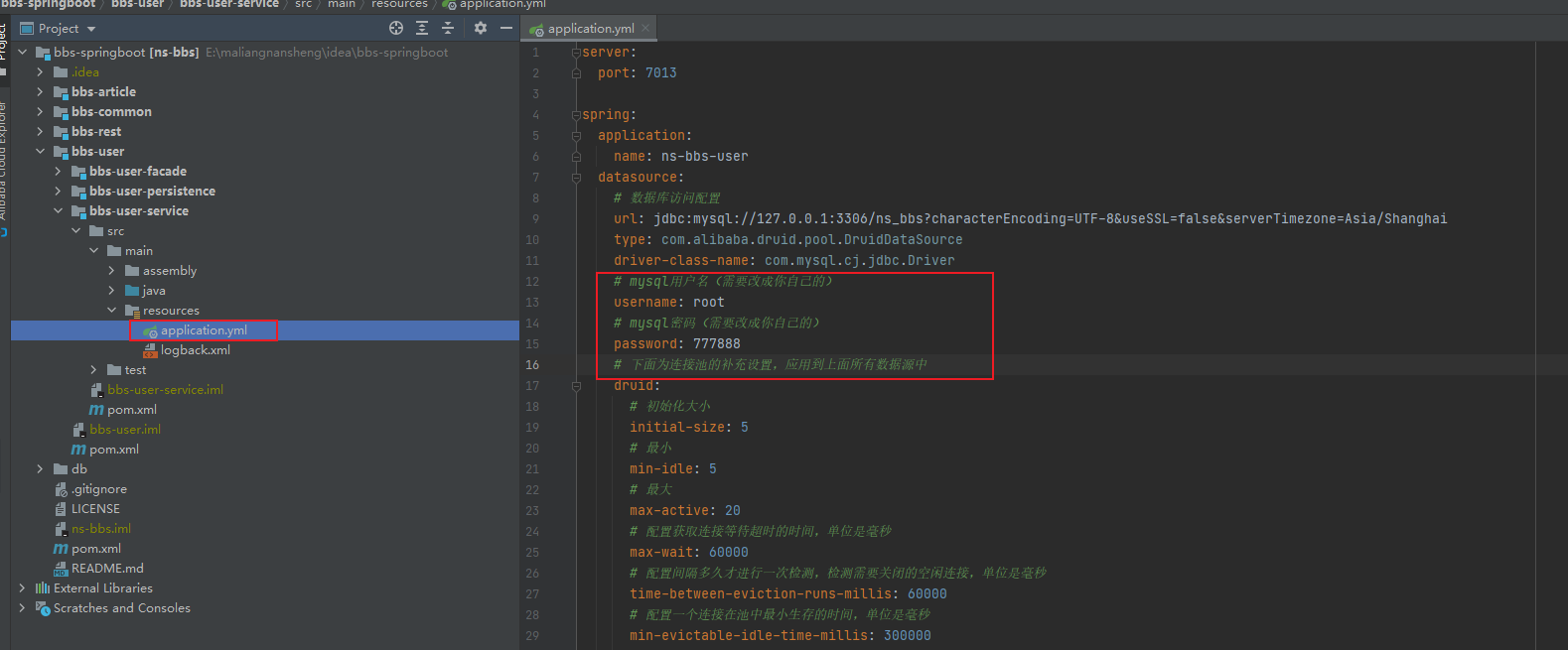Click the bbs-user-service breadcrumb
The height and width of the screenshot is (650, 1568).
pos(228,4)
